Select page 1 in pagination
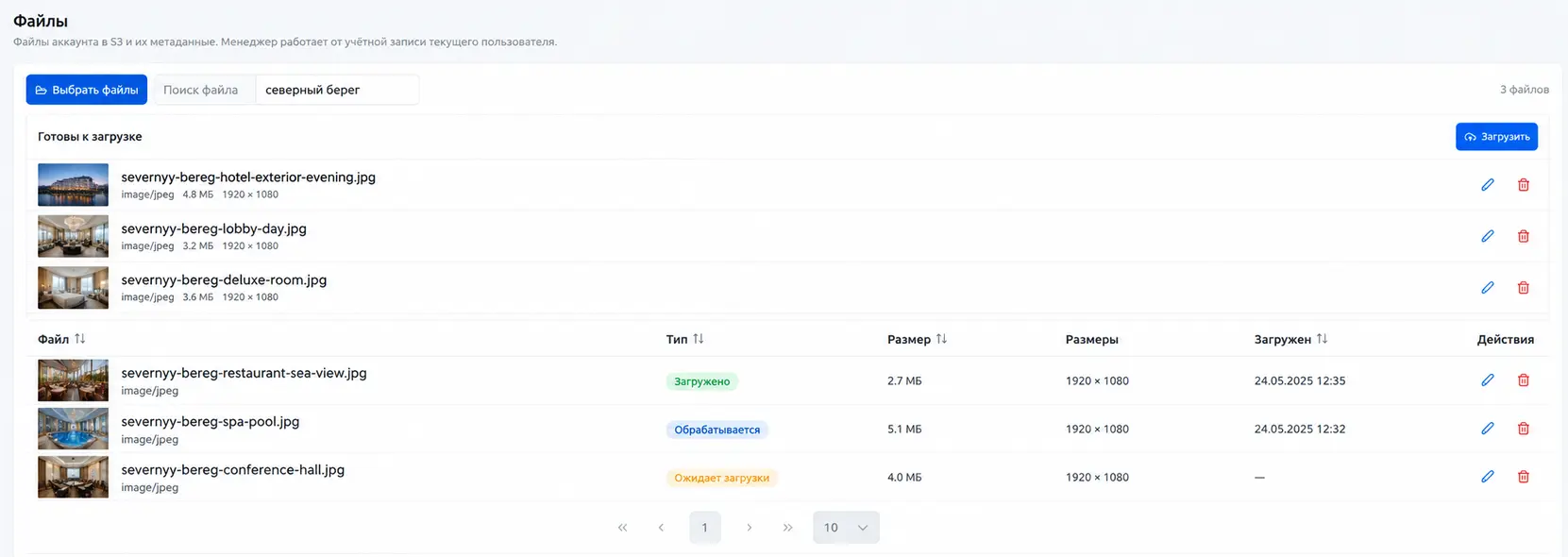Screen dimensions: 1568x557 705,528
